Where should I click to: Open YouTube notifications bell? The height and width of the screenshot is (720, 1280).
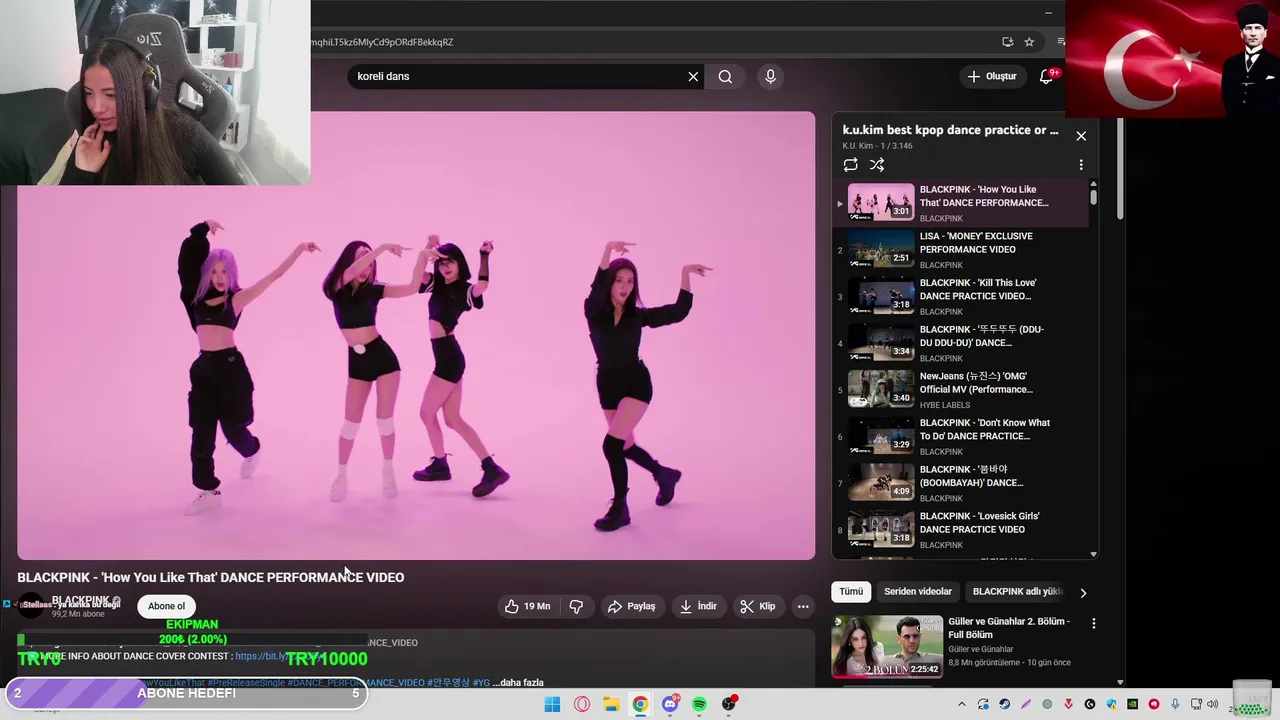(x=1046, y=76)
